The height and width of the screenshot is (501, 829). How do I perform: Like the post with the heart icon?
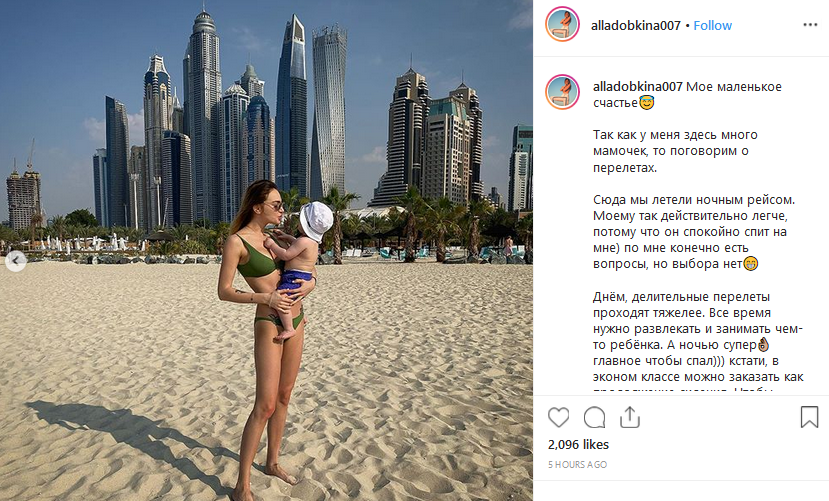[558, 418]
